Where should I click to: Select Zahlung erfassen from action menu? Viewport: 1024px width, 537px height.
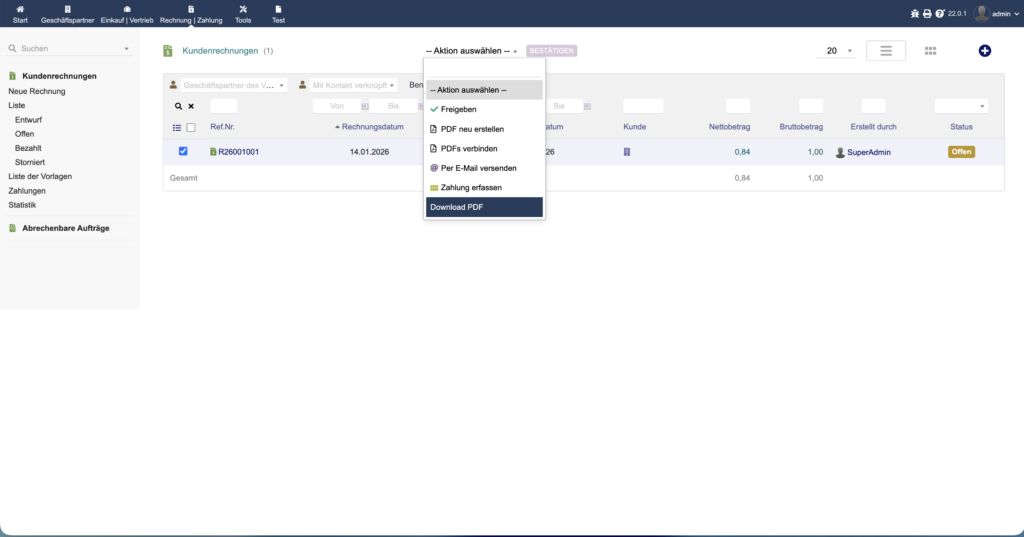click(x=471, y=187)
